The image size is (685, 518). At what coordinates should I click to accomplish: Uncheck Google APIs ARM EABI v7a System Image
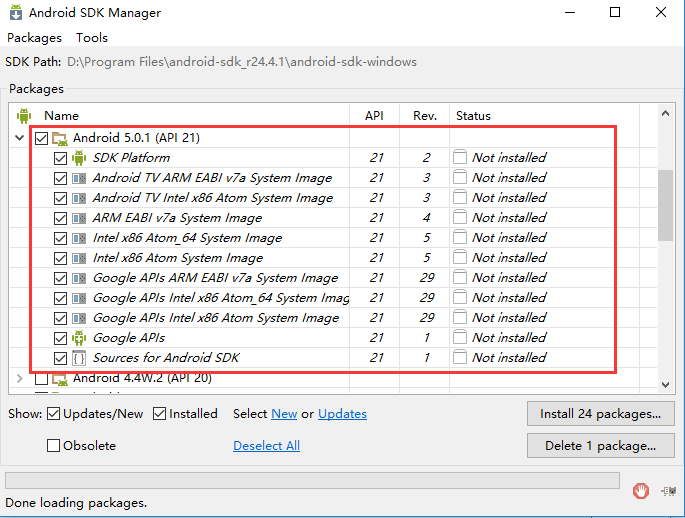(60, 278)
